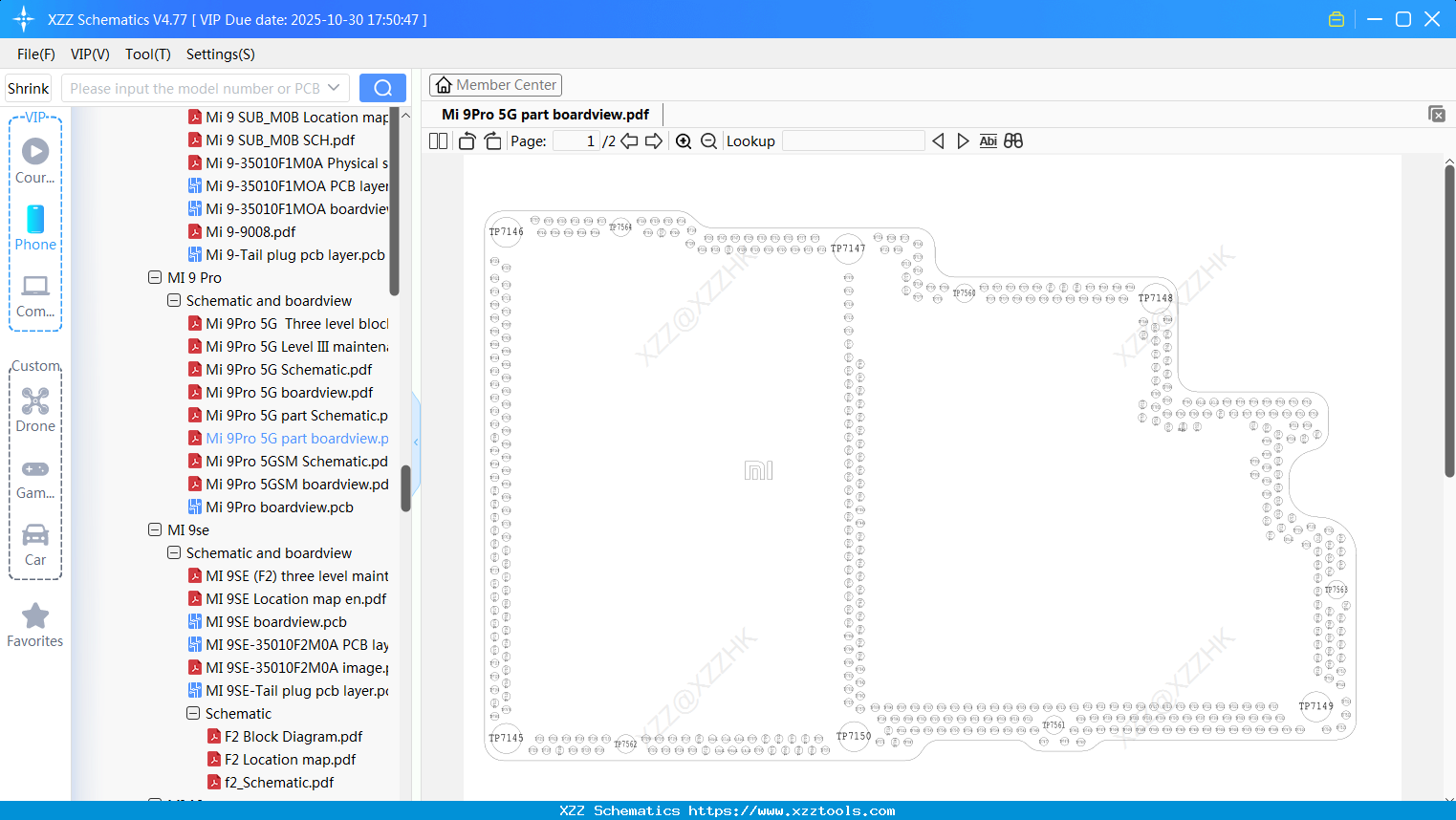Select the Mi 9Pro 5G part boardview.pdf tab

[x=545, y=114]
